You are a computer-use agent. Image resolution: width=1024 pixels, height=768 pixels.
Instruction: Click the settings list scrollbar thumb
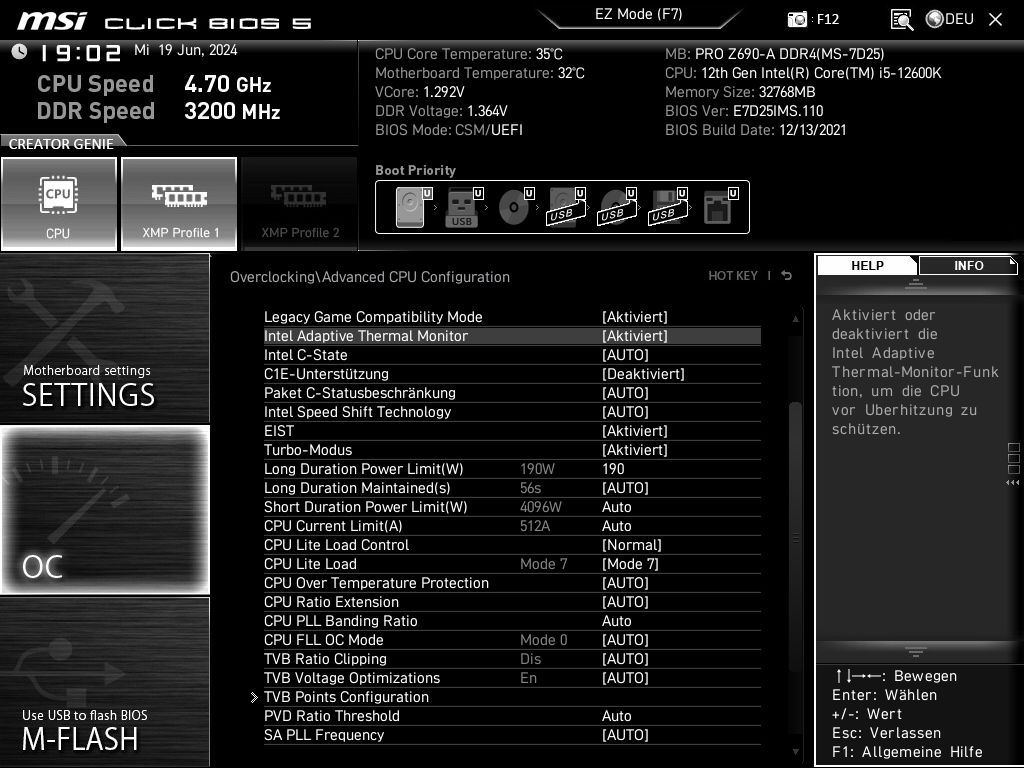coord(795,537)
